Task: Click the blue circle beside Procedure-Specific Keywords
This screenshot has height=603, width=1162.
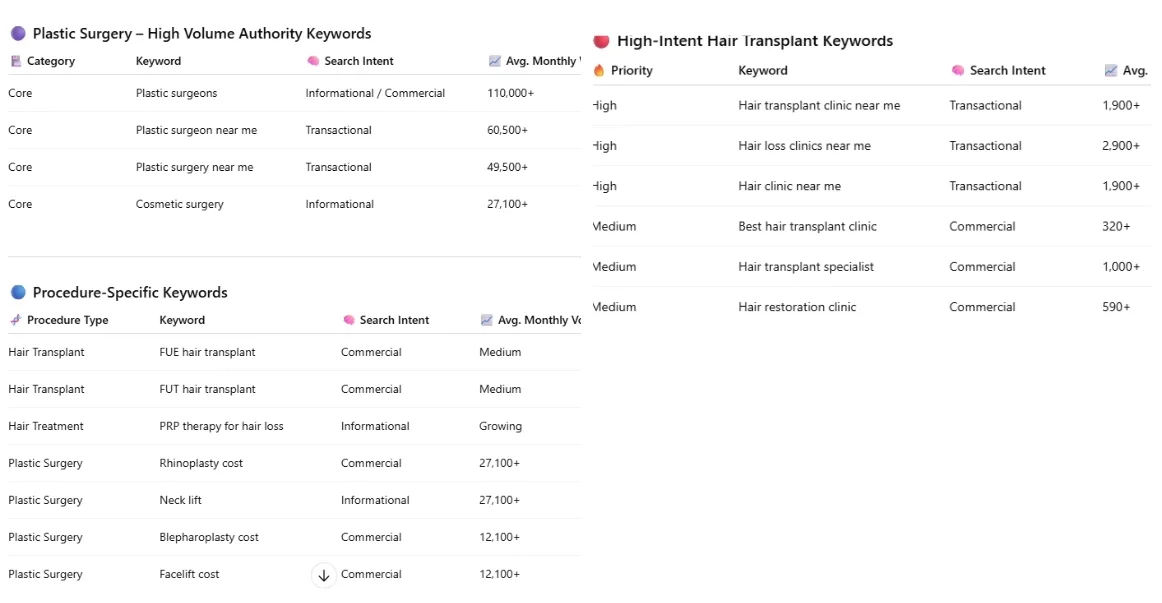Action: [x=18, y=293]
